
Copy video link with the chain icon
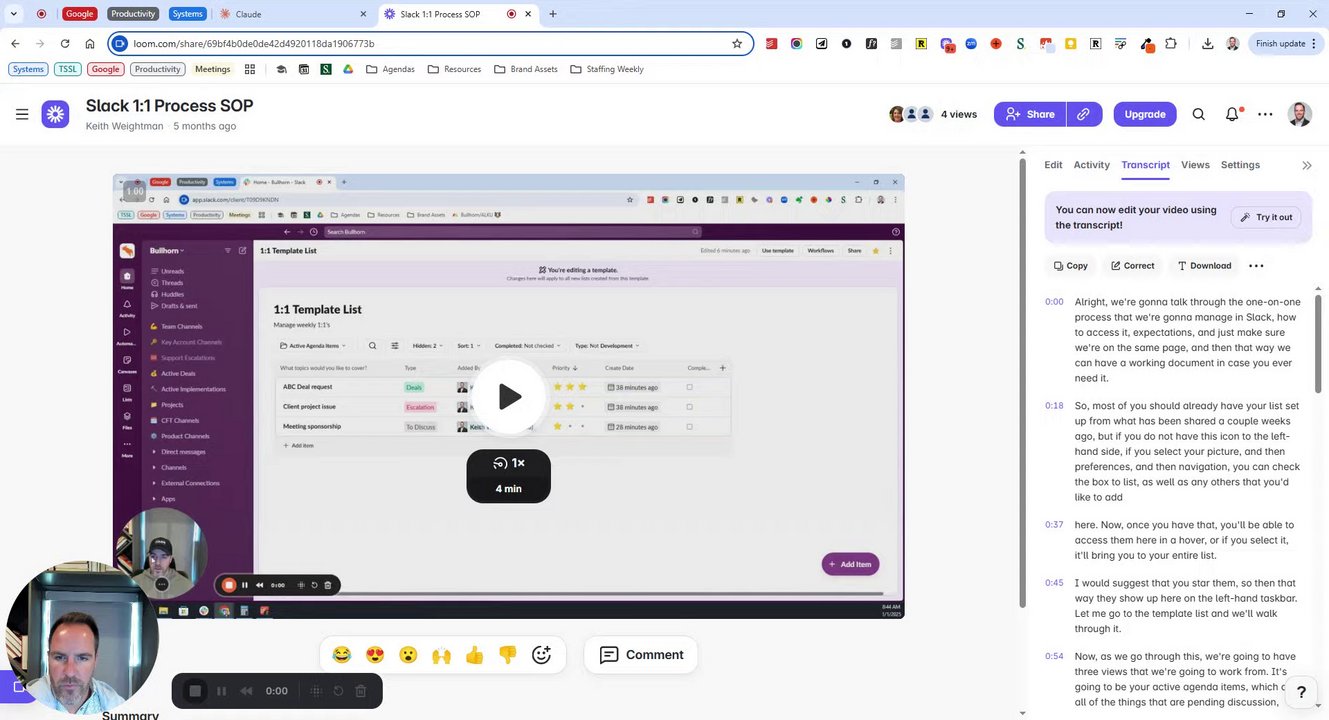[x=1084, y=114]
